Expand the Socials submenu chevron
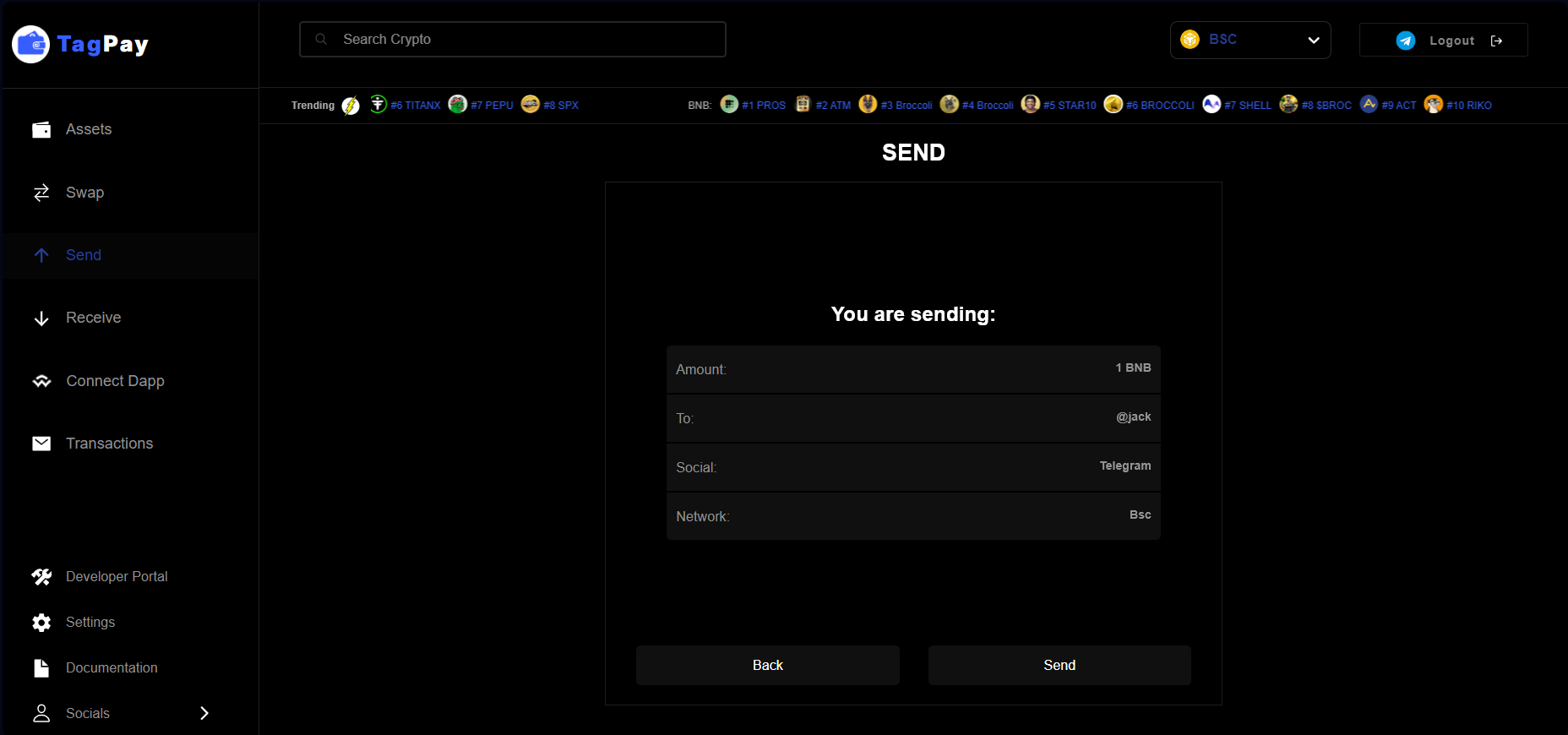 tap(204, 713)
